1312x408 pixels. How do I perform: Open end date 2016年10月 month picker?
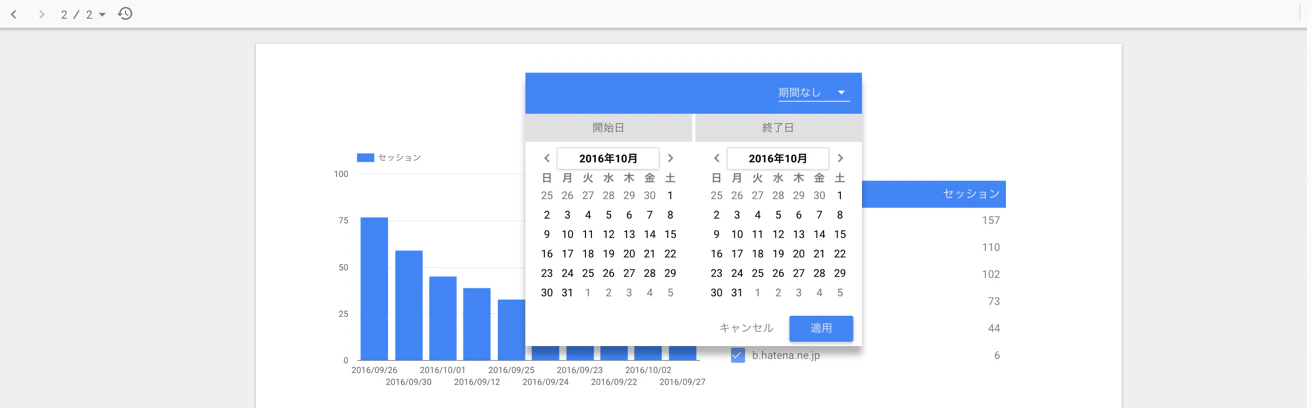pos(778,158)
